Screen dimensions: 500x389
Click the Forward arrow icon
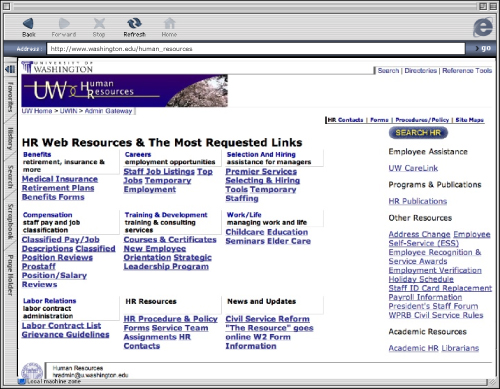(x=64, y=23)
